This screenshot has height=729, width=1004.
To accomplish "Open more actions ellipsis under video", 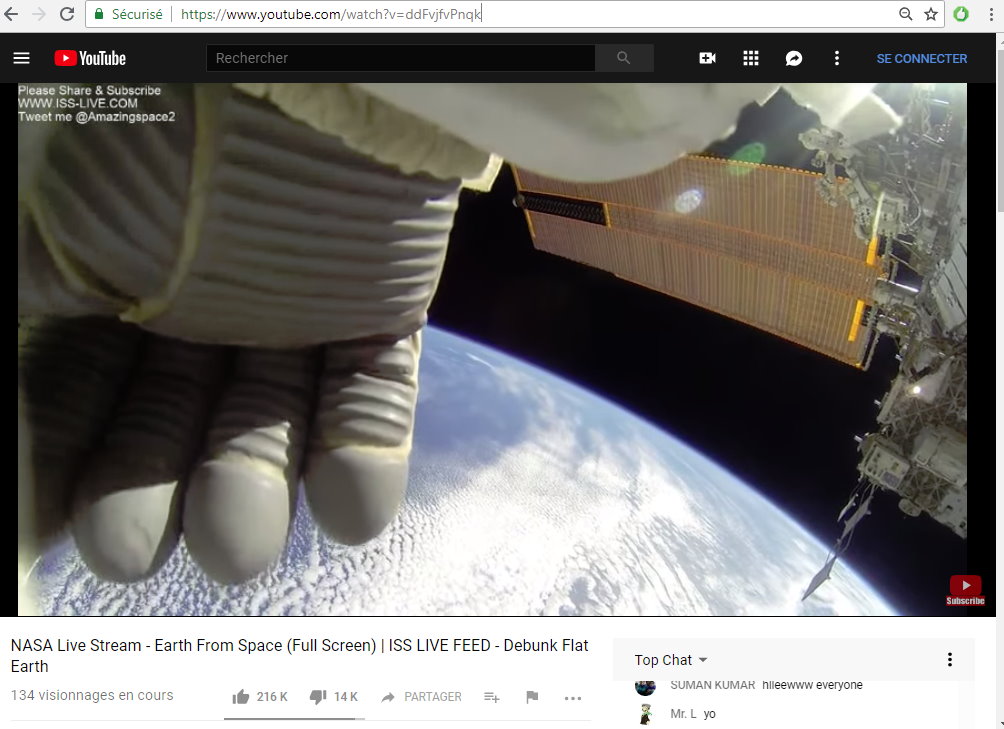I will (x=573, y=698).
